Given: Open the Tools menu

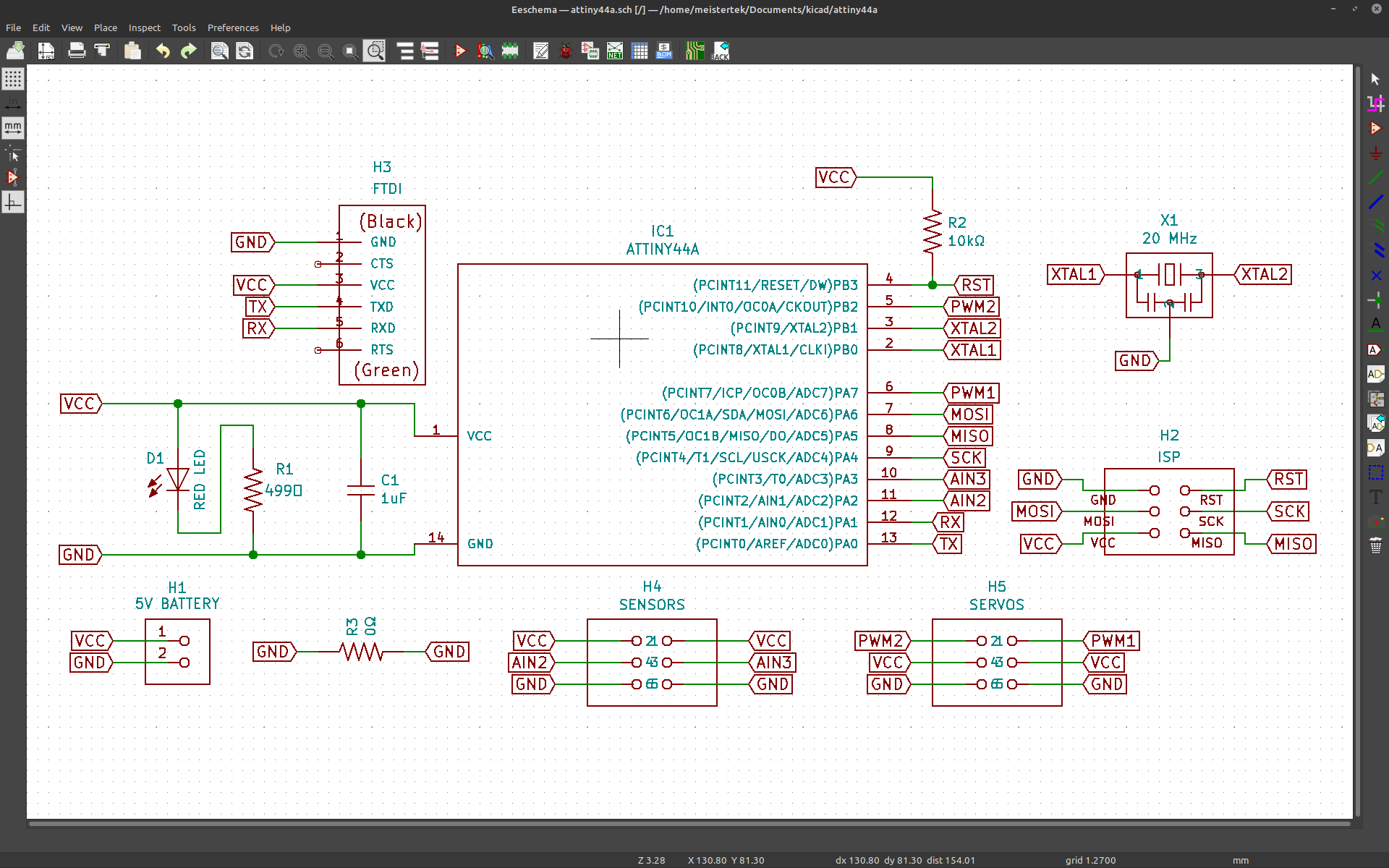Looking at the screenshot, I should pyautogui.click(x=184, y=27).
